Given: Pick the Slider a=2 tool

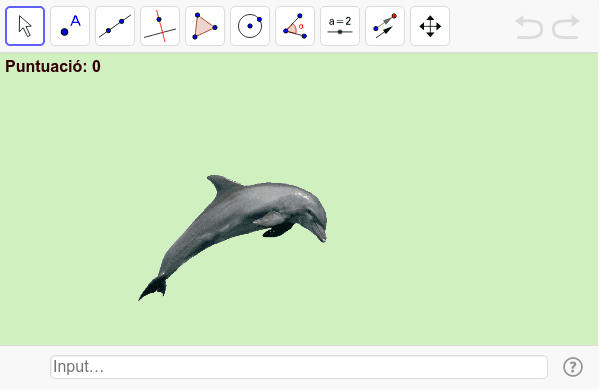Looking at the screenshot, I should (340, 26).
